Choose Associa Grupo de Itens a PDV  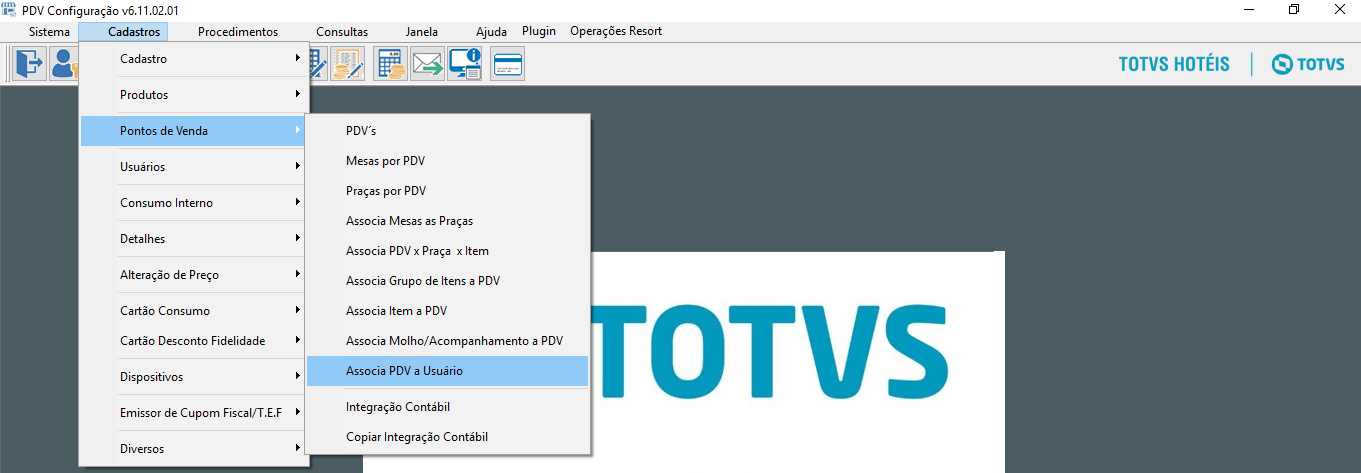point(447,281)
